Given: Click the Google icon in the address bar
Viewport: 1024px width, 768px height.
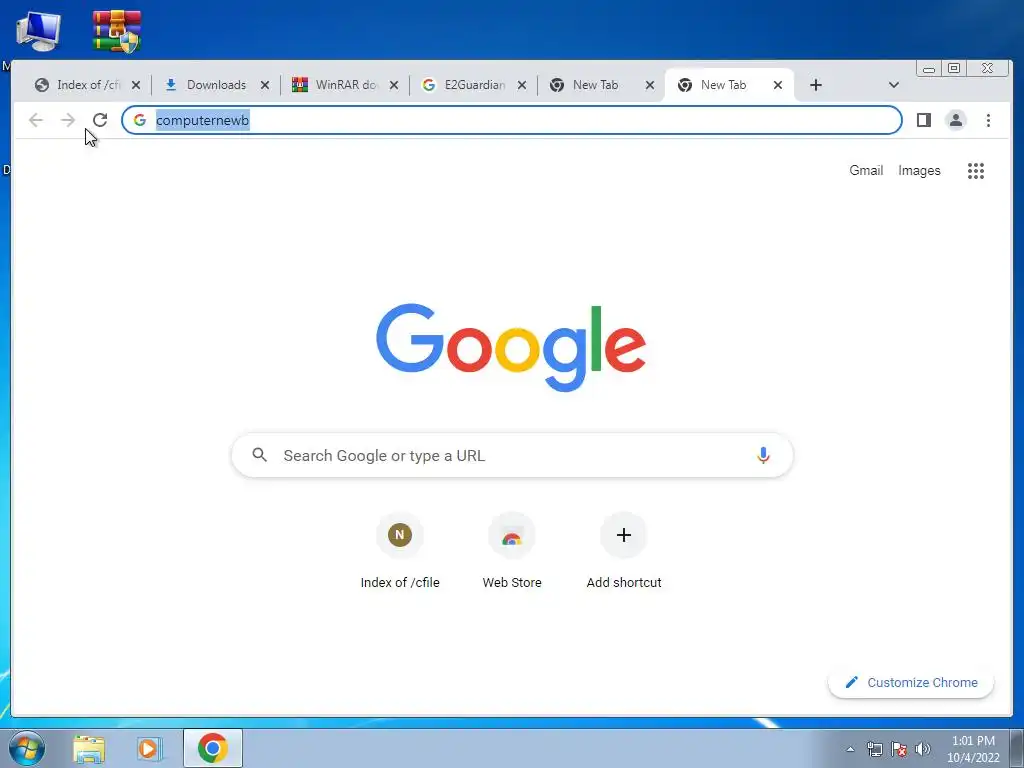Looking at the screenshot, I should point(140,120).
